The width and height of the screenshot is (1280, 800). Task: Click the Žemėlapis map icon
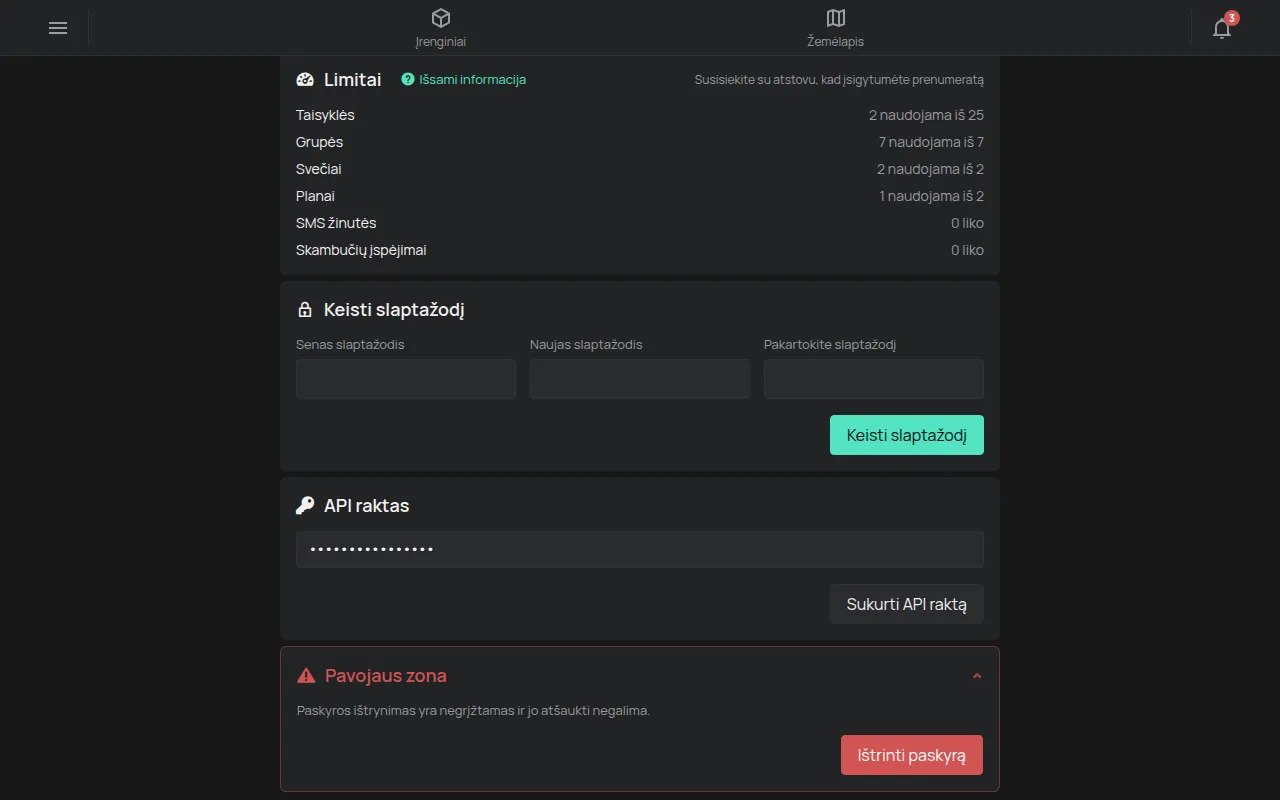coord(836,18)
